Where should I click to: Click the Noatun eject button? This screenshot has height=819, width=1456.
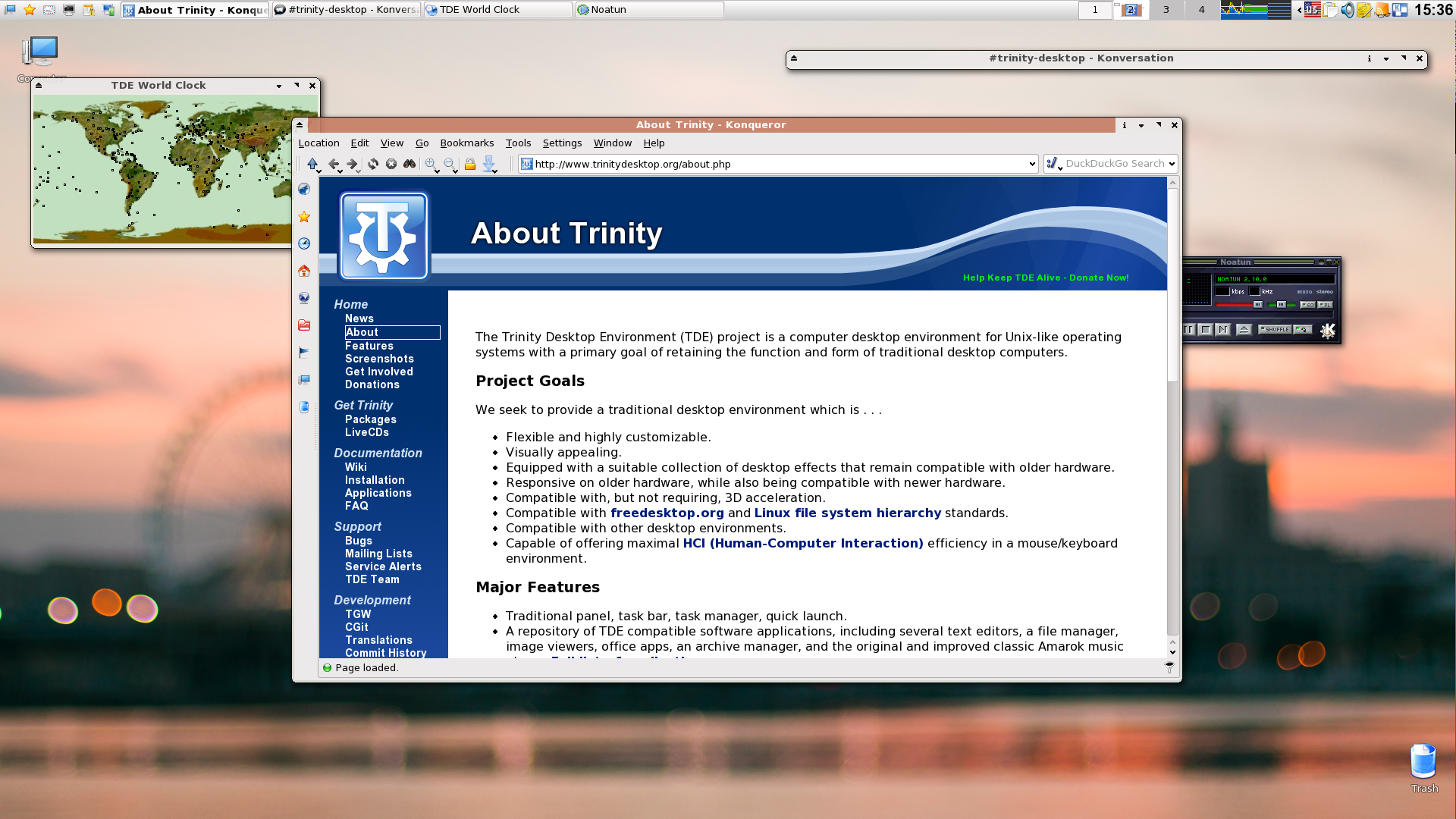(1244, 330)
